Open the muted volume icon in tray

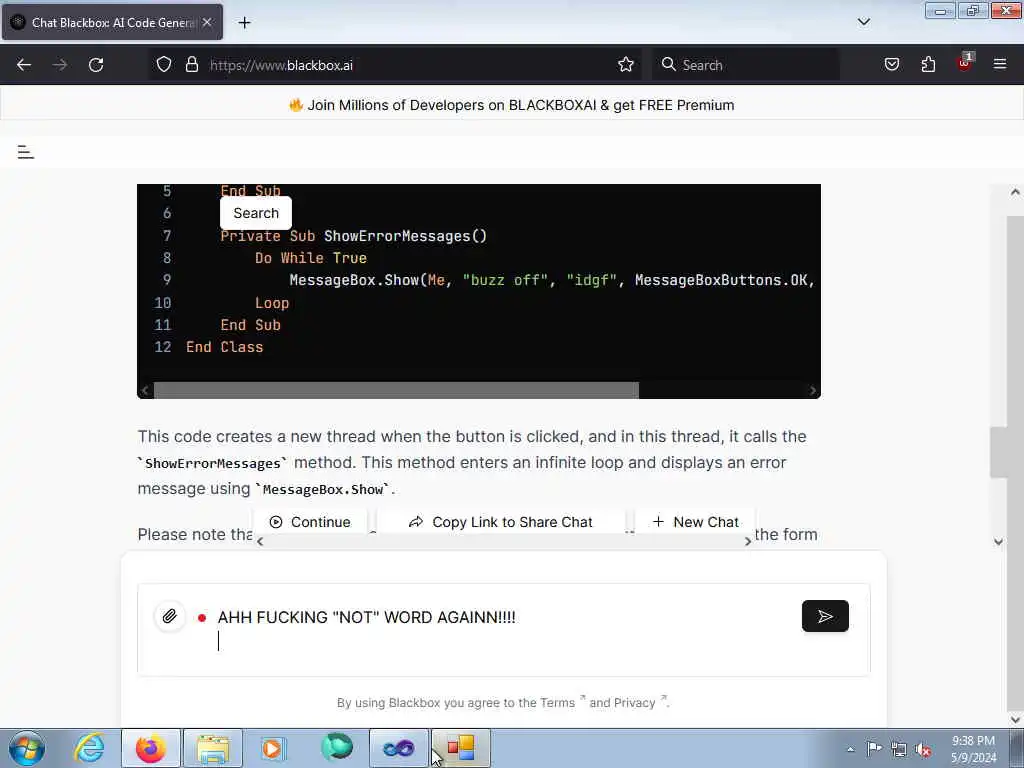923,749
